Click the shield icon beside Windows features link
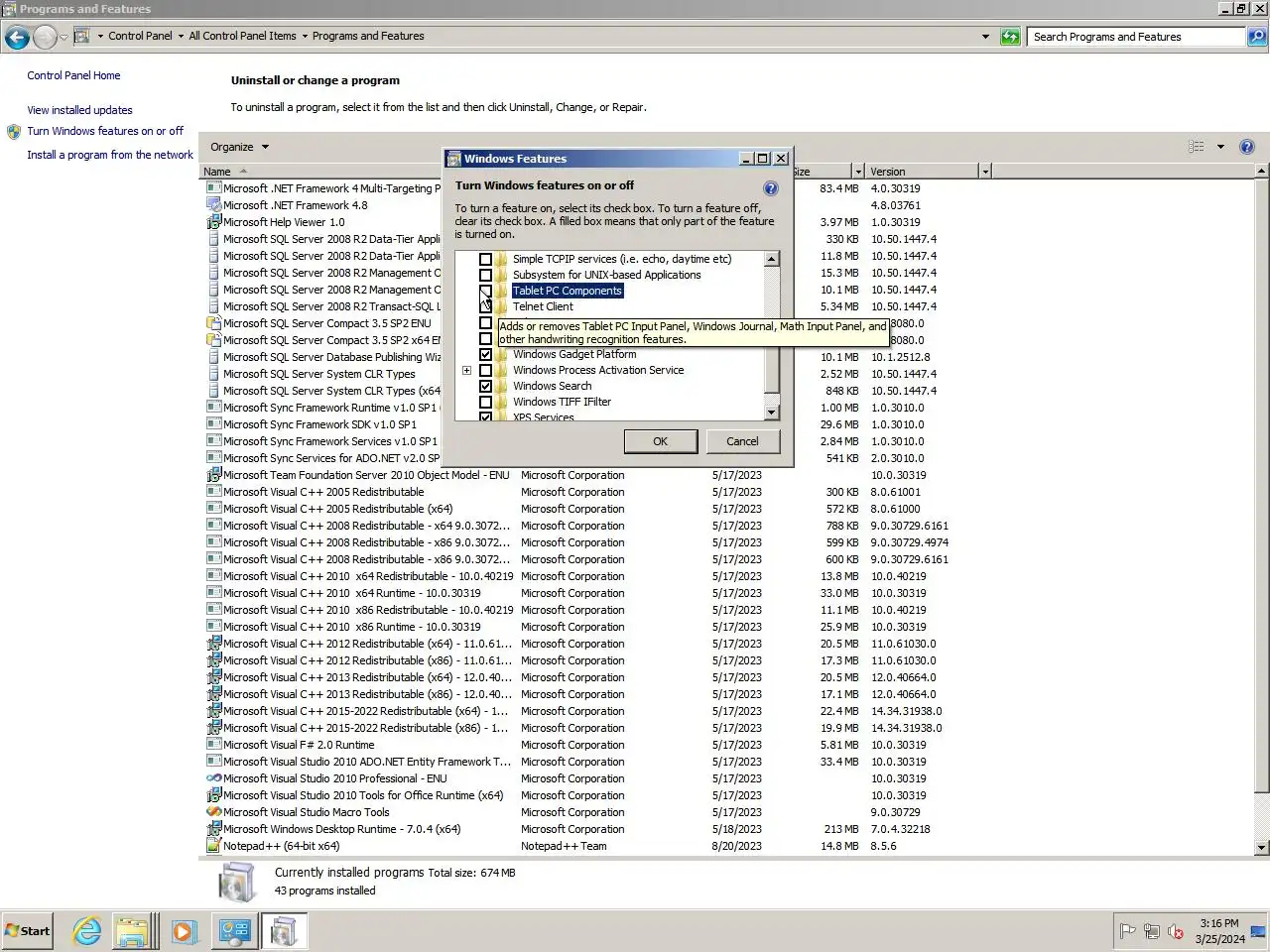Screen dimensions: 1270x952 [x=14, y=131]
